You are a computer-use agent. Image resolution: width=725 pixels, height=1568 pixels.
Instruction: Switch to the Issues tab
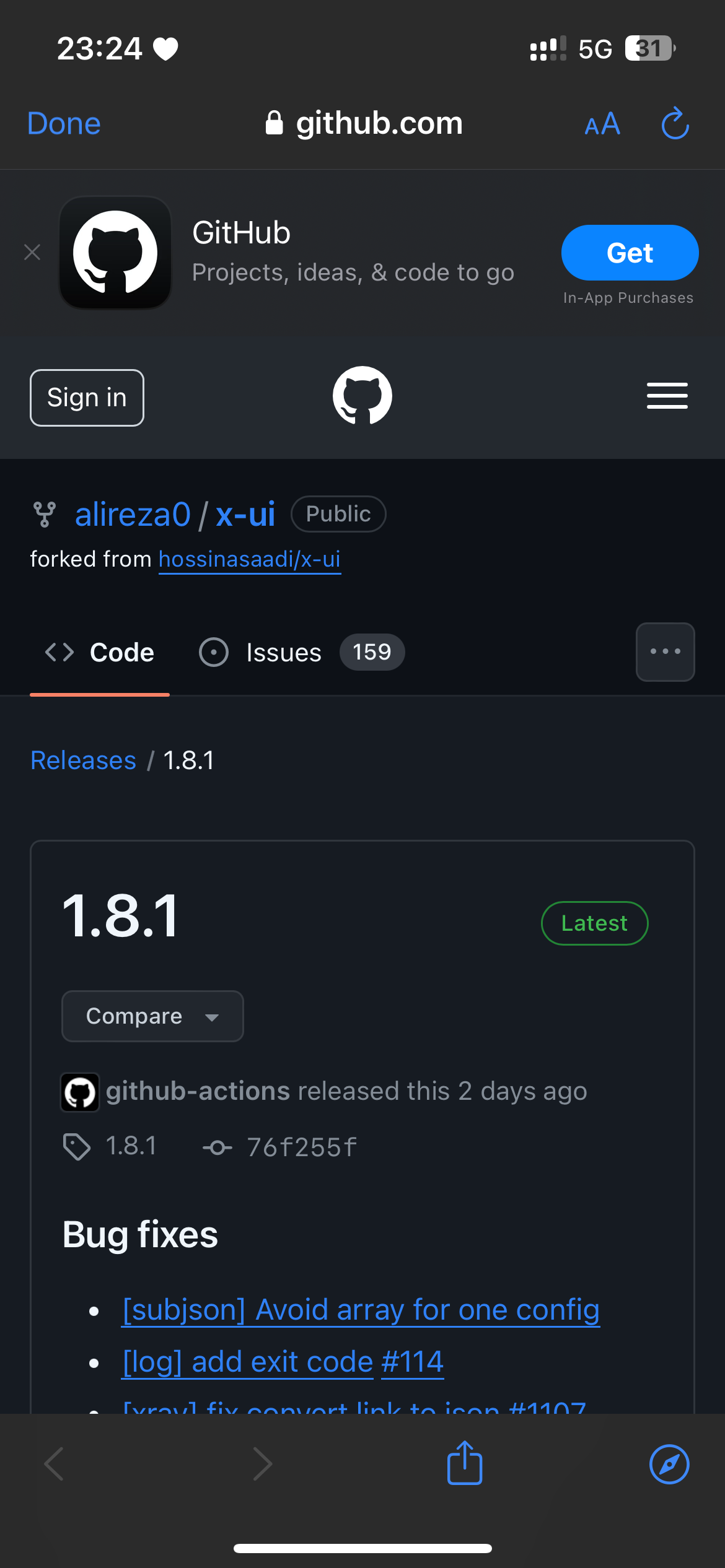point(283,651)
